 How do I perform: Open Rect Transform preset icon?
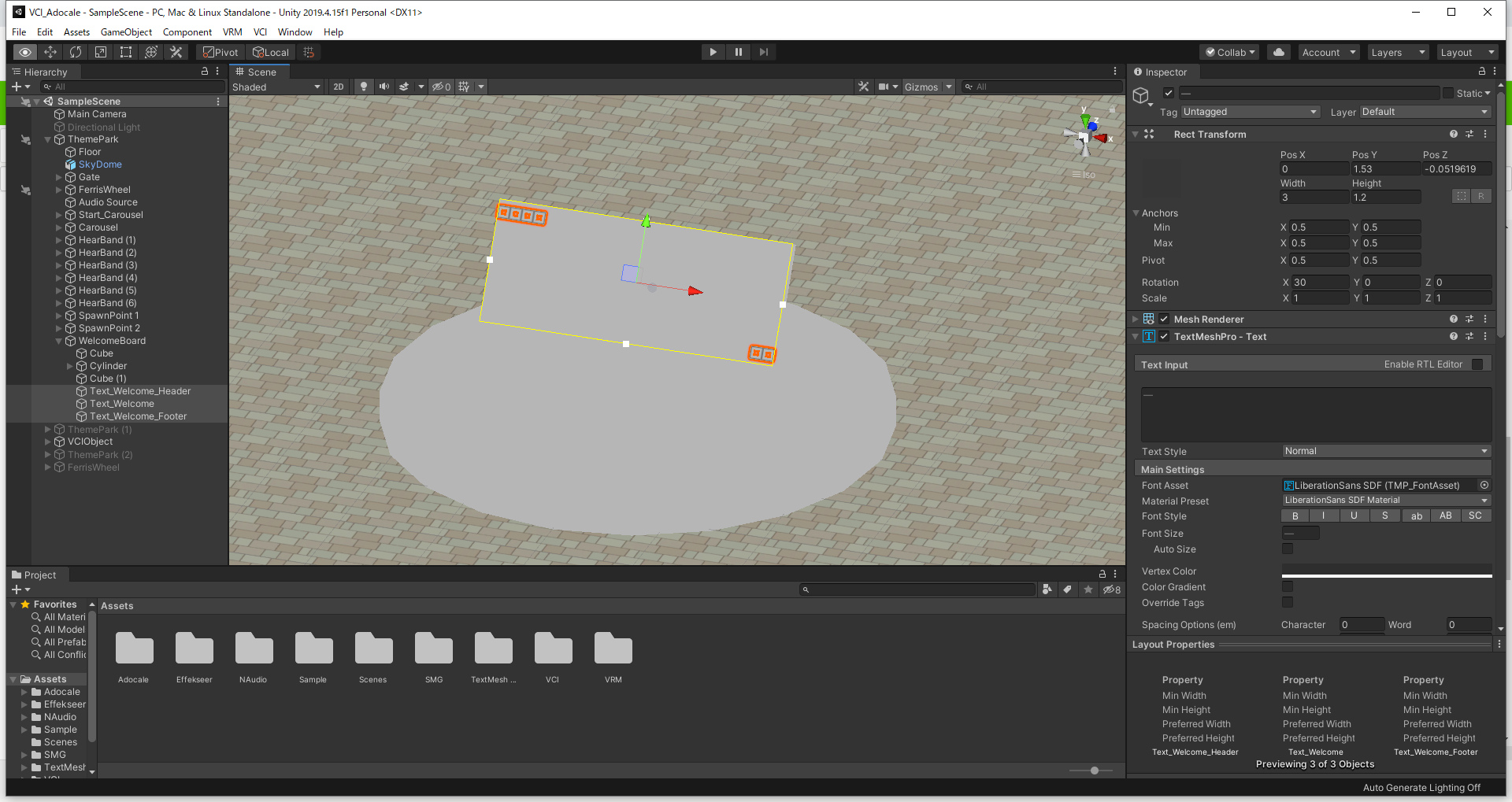click(1469, 135)
